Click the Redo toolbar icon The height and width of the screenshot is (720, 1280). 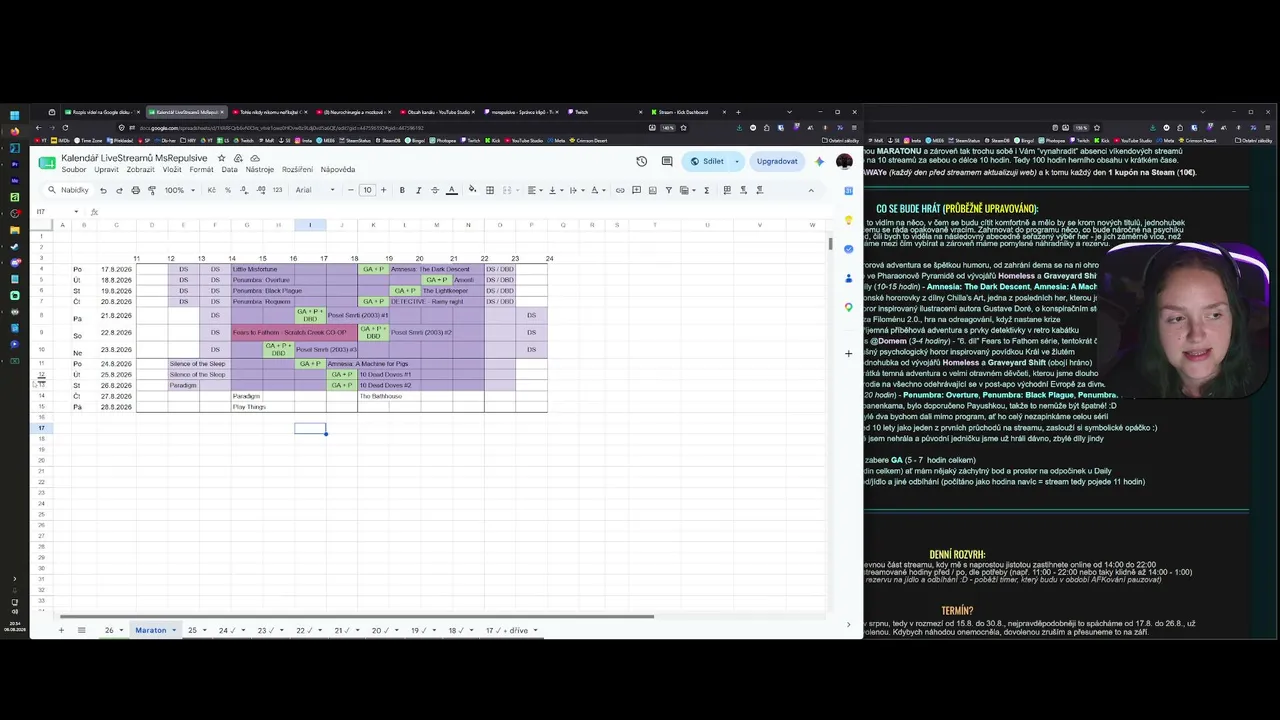tap(119, 190)
